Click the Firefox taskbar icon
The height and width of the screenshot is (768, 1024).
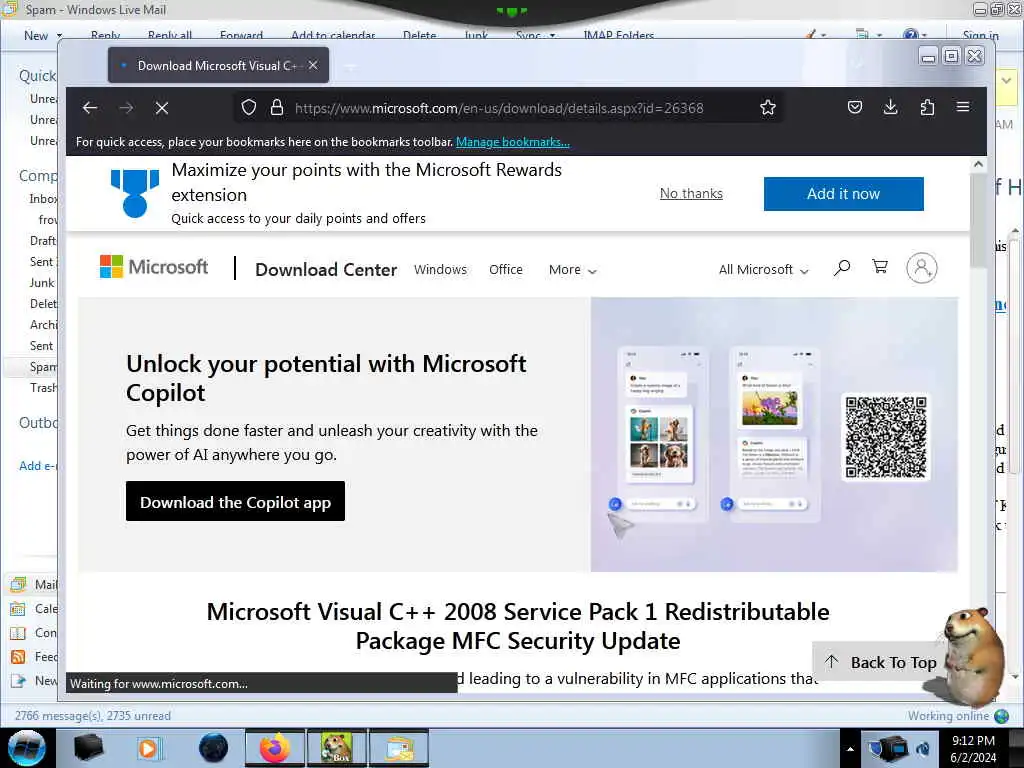point(275,748)
